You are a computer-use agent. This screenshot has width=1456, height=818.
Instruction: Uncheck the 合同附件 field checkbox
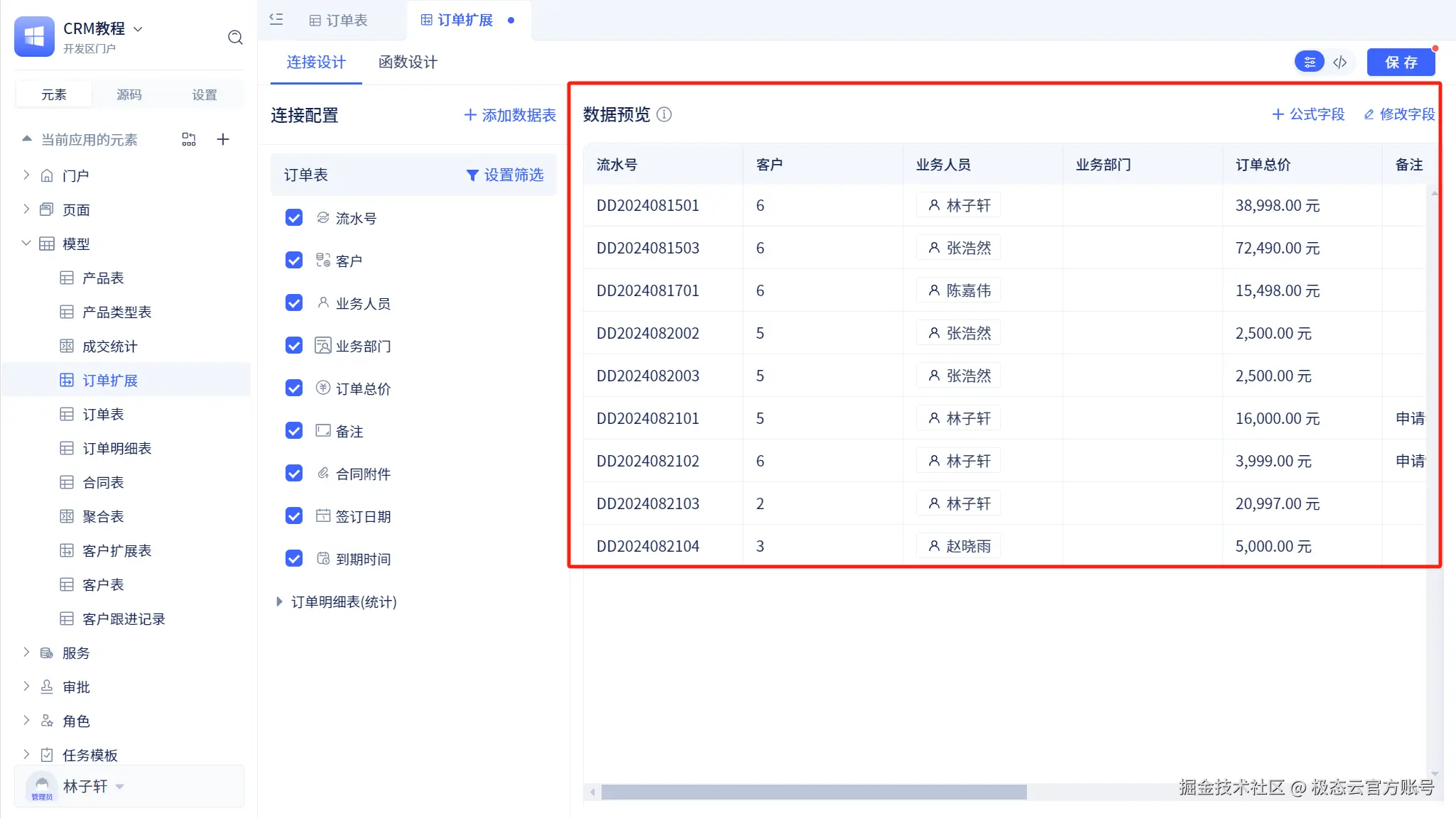pos(294,474)
